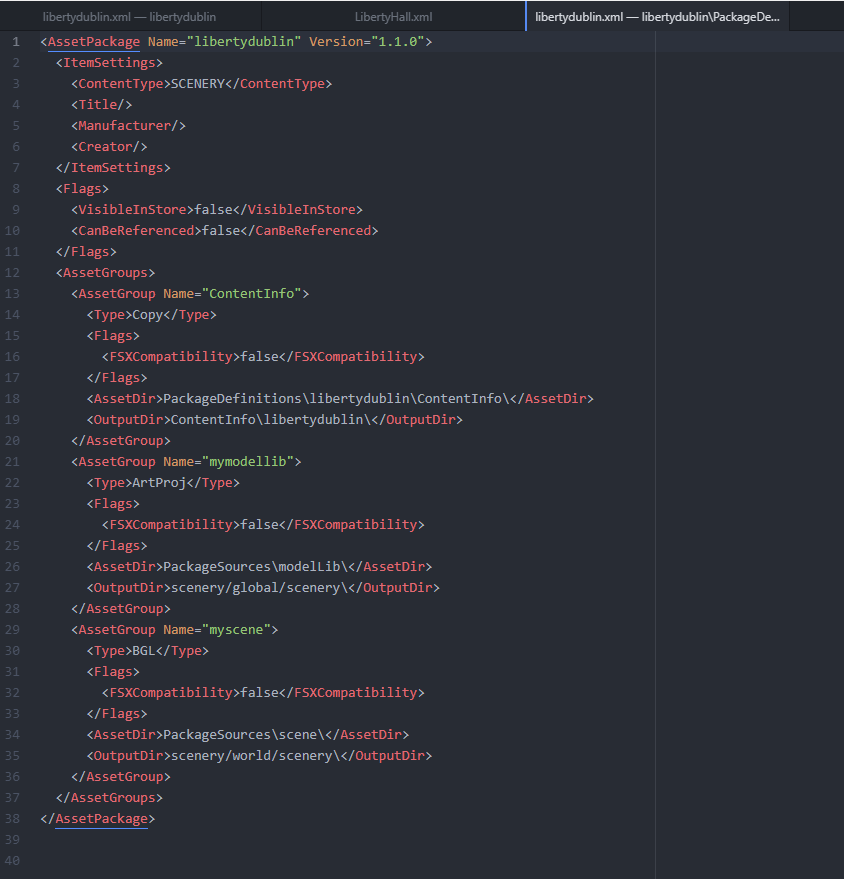The image size is (844, 879).
Task: Select the active libertydublin.xml PackageDefinitions tab
Action: pyautogui.click(x=656, y=17)
